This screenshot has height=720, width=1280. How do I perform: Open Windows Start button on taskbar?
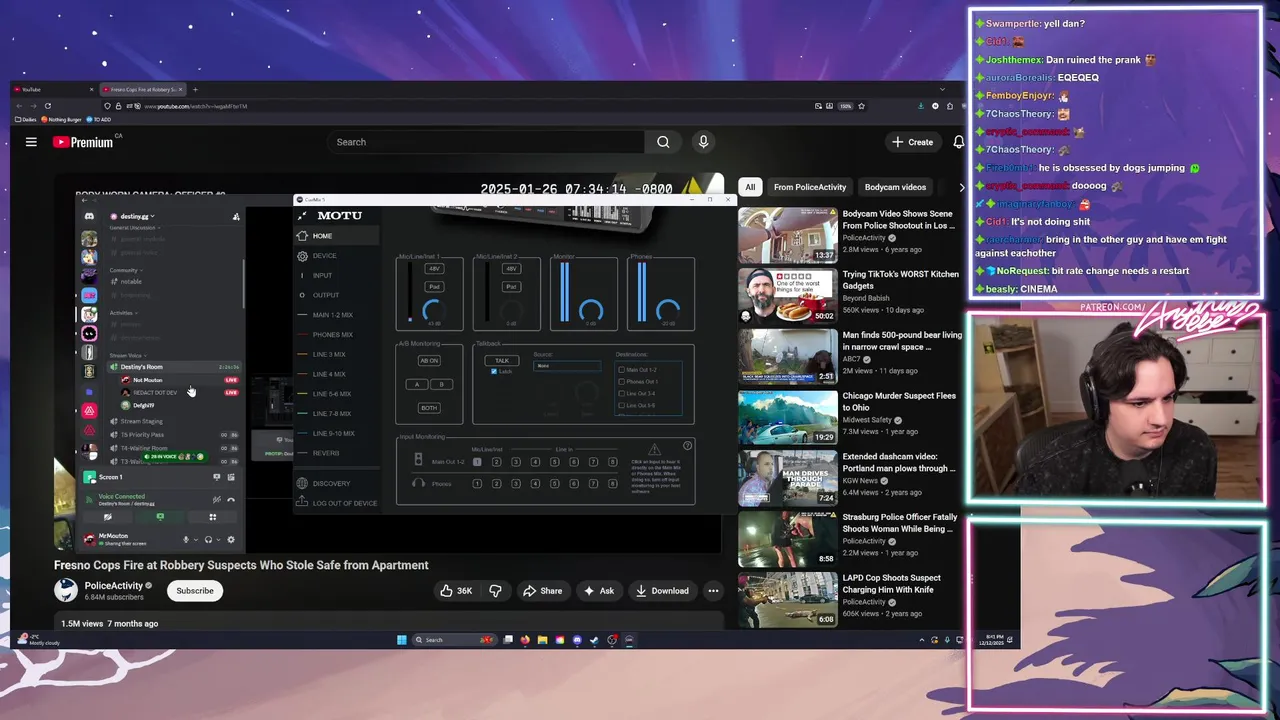point(402,640)
